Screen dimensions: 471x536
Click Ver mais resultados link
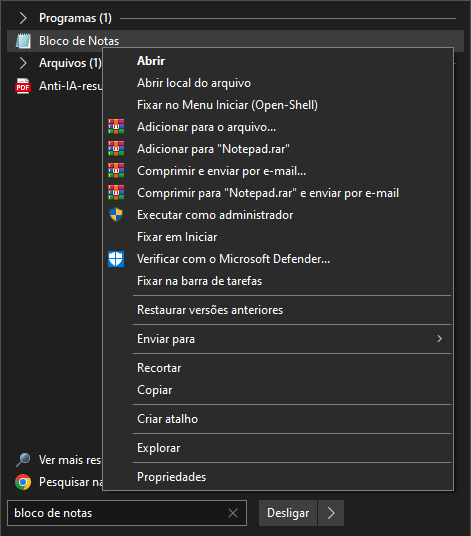coord(70,460)
